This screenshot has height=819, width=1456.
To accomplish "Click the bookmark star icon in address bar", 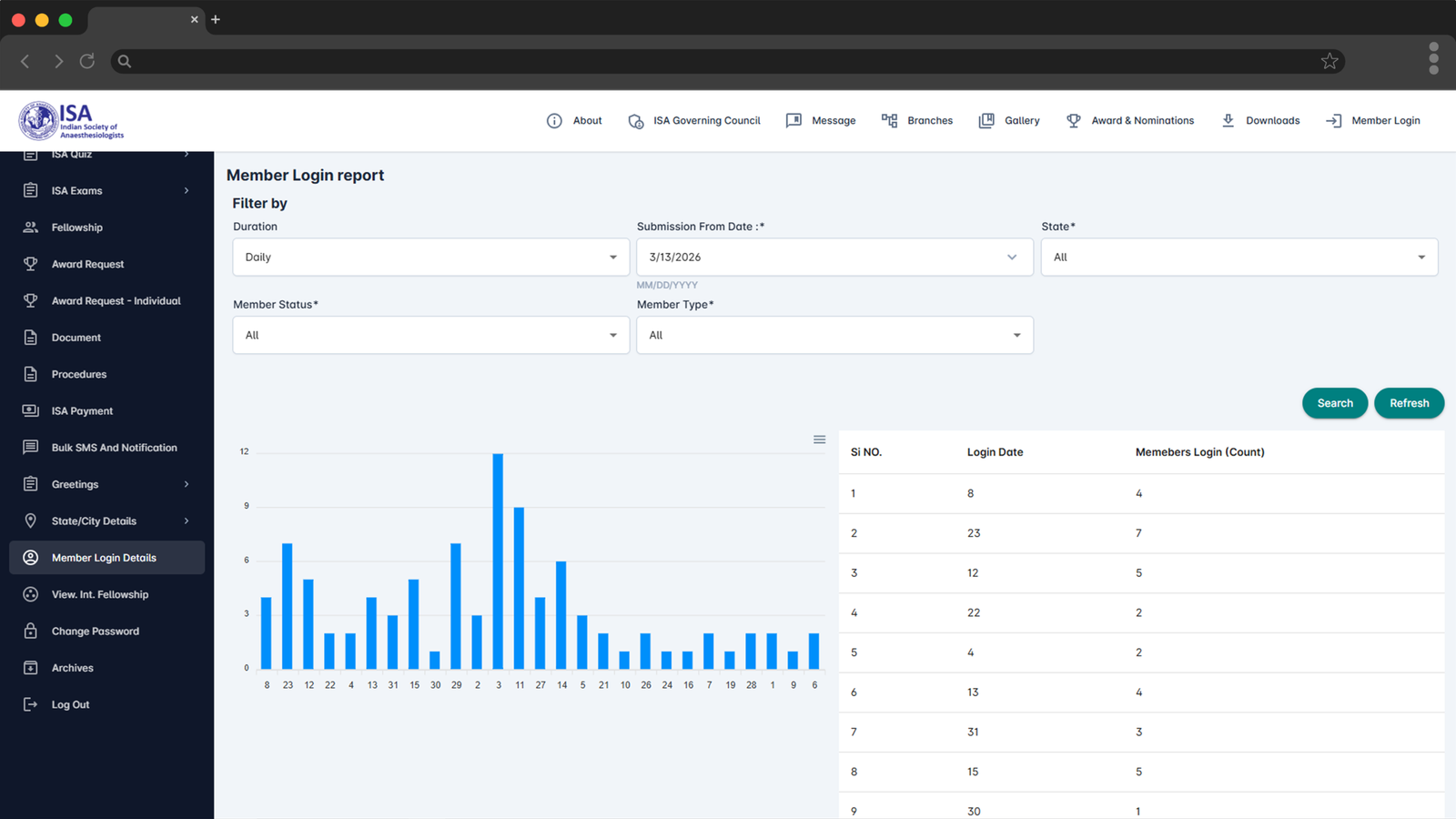I will [1330, 61].
